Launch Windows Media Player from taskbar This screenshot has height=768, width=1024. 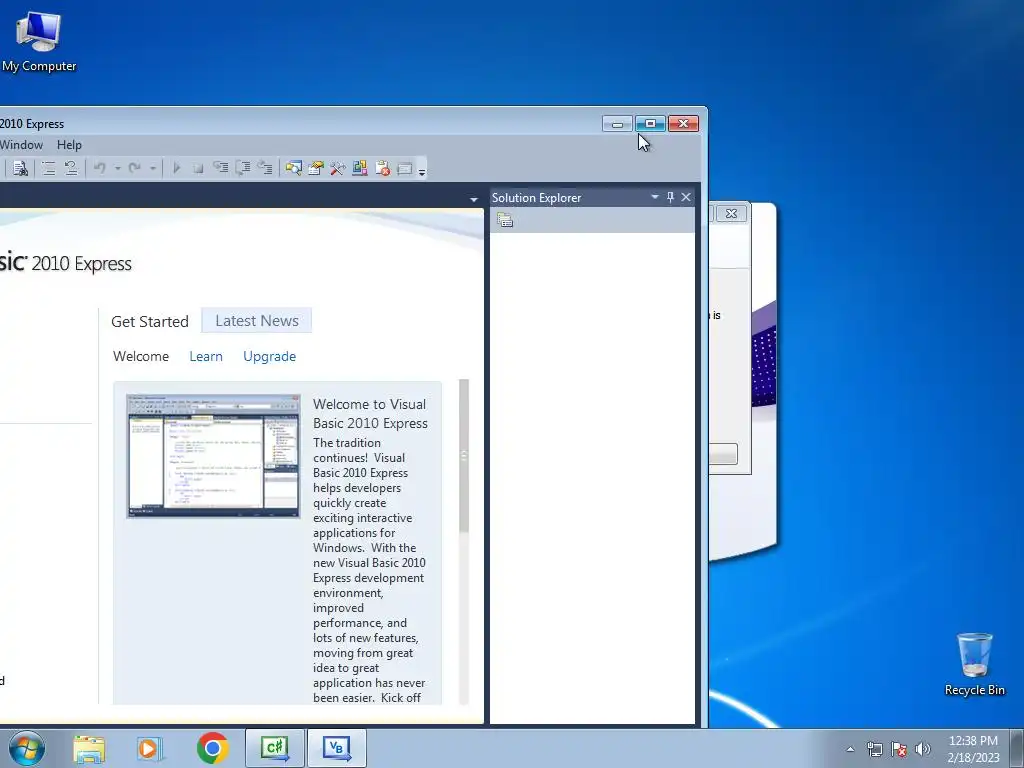(150, 748)
